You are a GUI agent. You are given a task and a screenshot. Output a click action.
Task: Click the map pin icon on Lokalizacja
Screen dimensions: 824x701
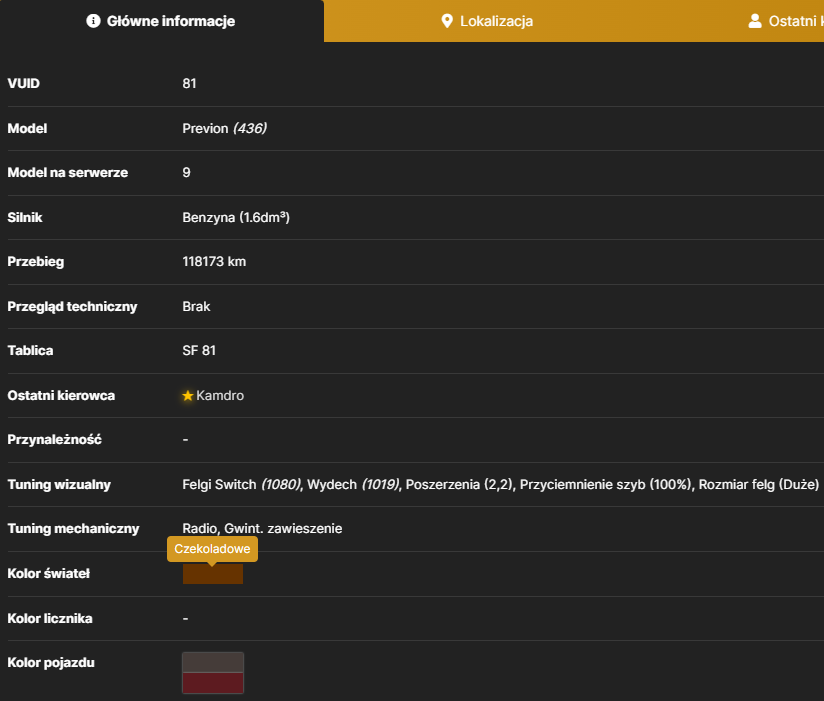point(447,21)
